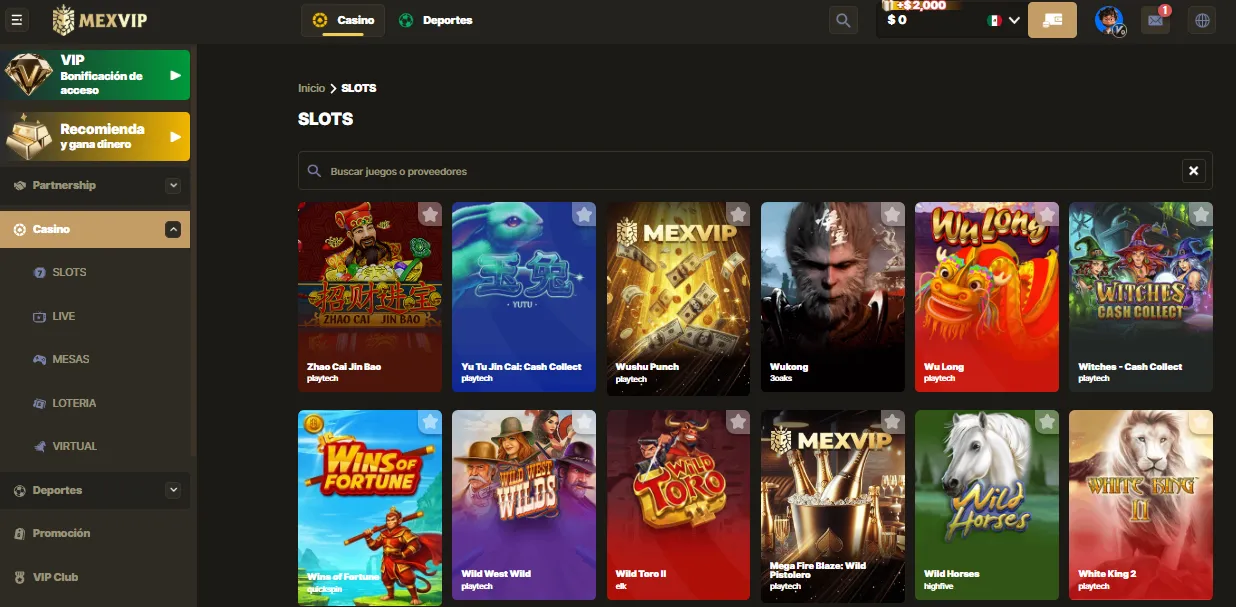This screenshot has width=1236, height=607.
Task: Open the wallet deposit icon in top bar
Action: click(1052, 19)
